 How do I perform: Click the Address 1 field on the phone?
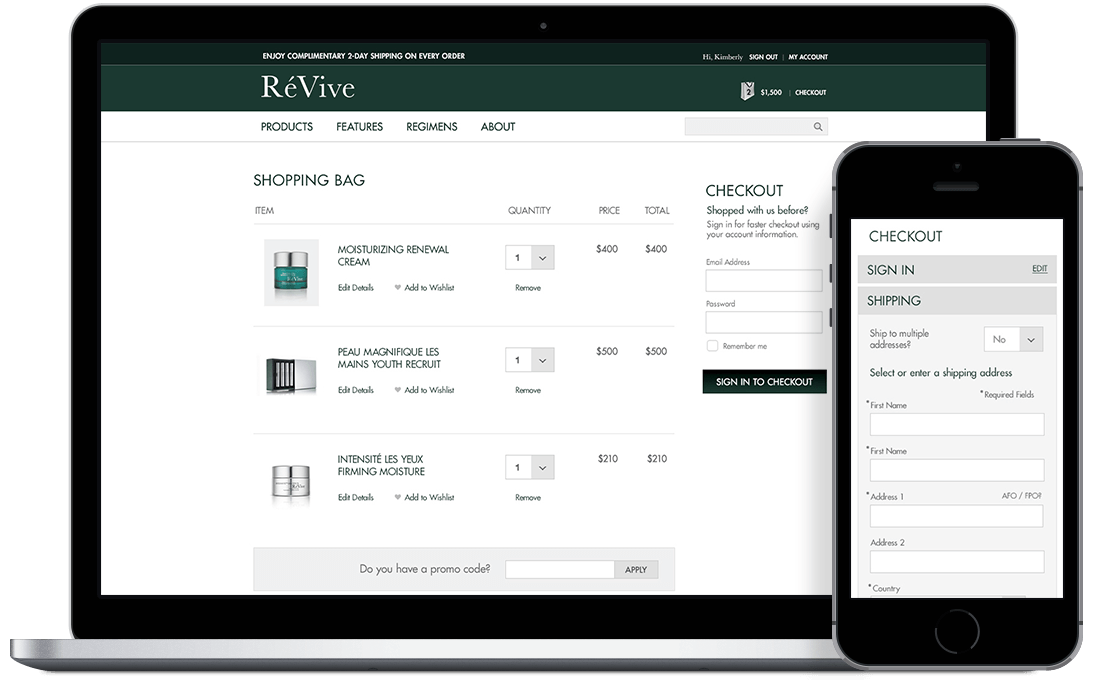[x=957, y=516]
